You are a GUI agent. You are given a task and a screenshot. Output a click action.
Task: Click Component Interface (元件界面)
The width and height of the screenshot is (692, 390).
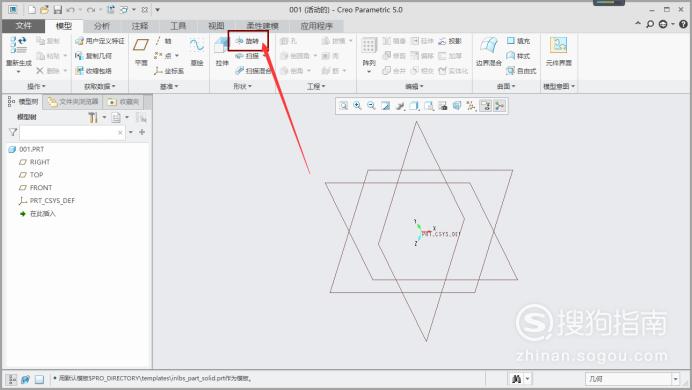coord(558,52)
